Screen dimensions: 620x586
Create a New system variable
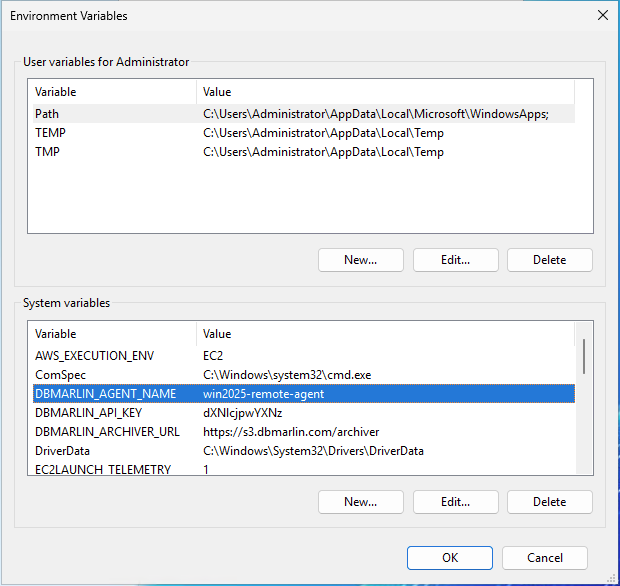360,502
